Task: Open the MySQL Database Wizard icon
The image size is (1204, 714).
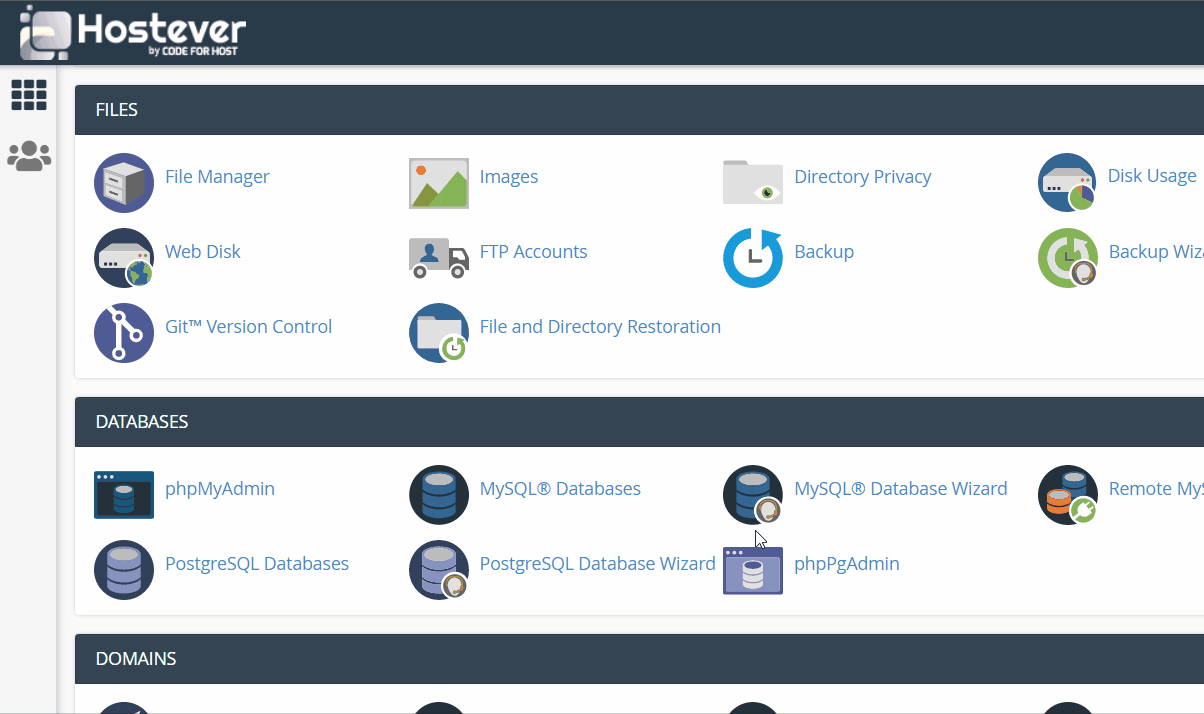Action: tap(753, 495)
